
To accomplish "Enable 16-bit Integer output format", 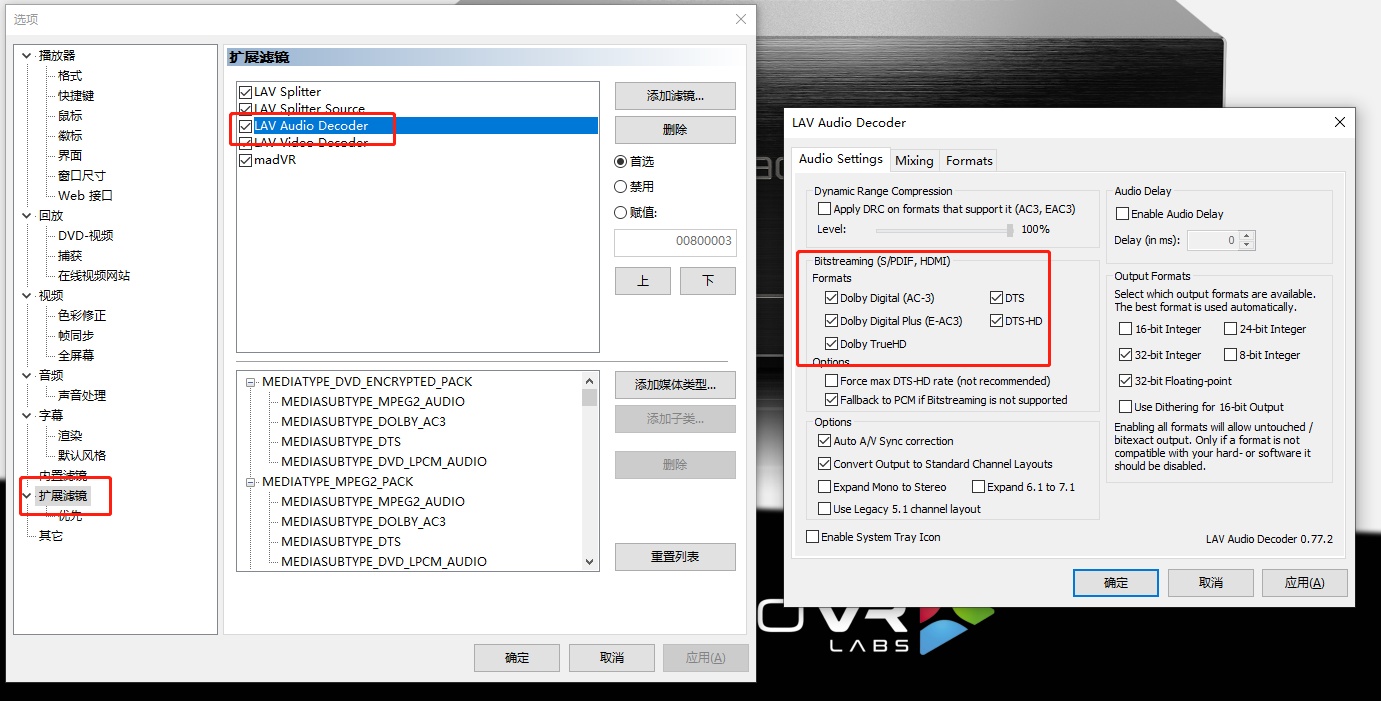I will (x=1126, y=329).
